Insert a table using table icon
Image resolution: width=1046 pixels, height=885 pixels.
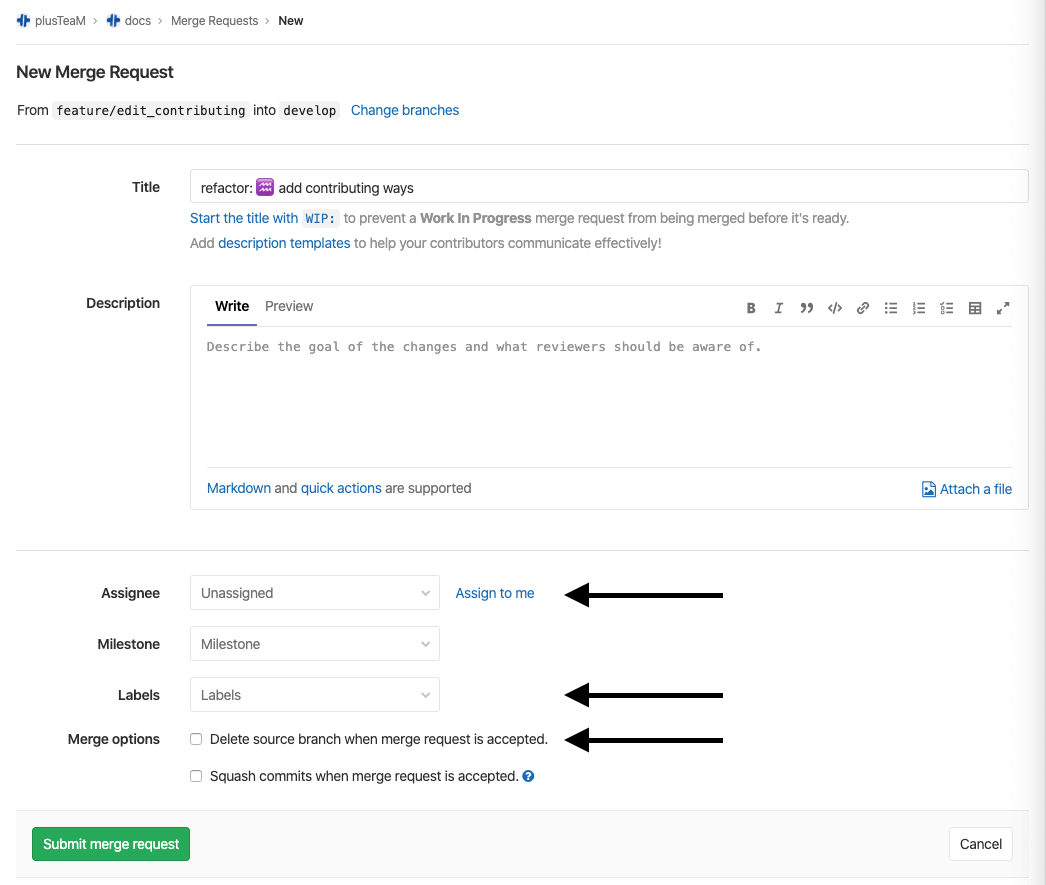click(975, 308)
